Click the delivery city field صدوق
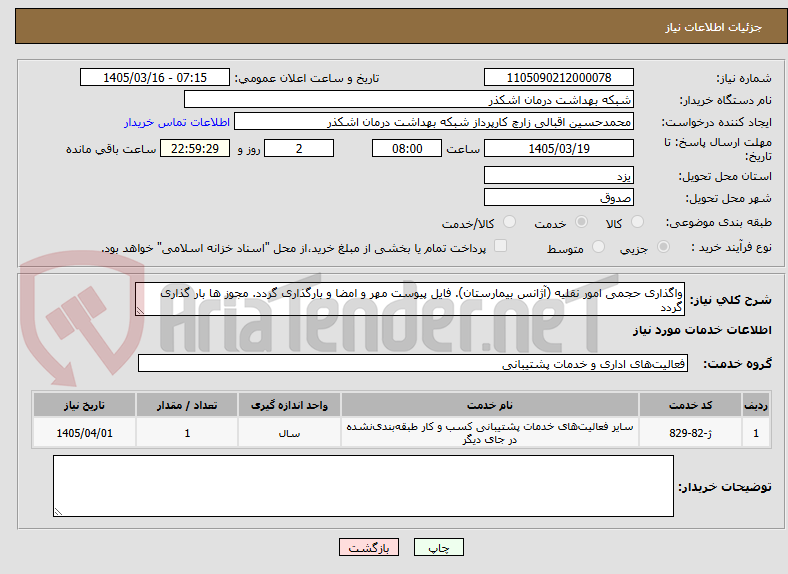788x574 pixels. [x=559, y=197]
